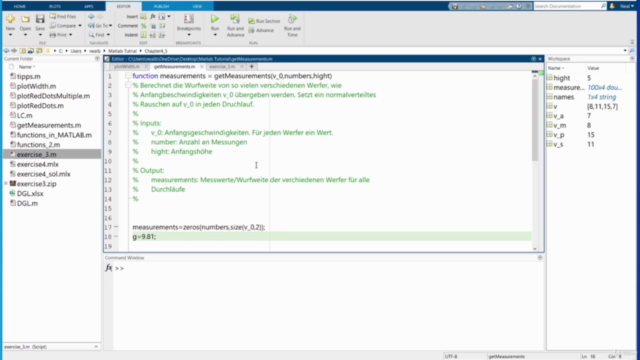
Task: Open the Open dropdown arrow
Action: tap(25, 35)
